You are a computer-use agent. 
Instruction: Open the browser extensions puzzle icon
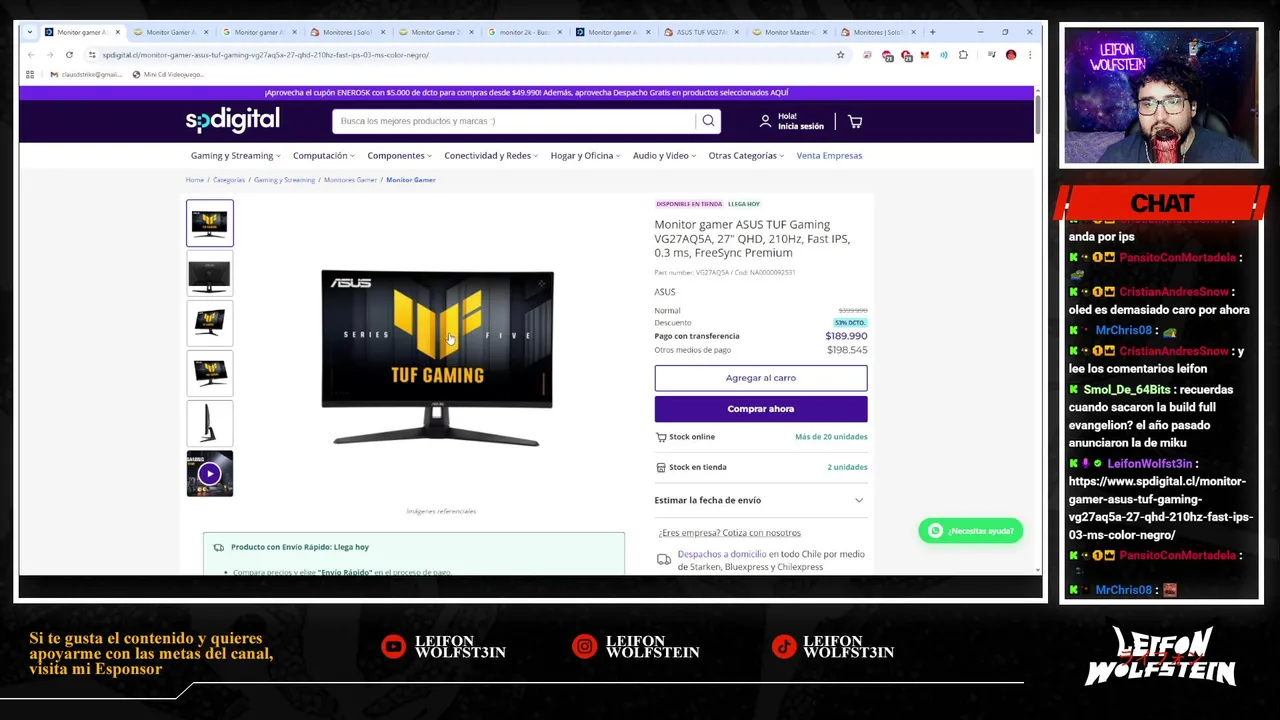click(963, 55)
